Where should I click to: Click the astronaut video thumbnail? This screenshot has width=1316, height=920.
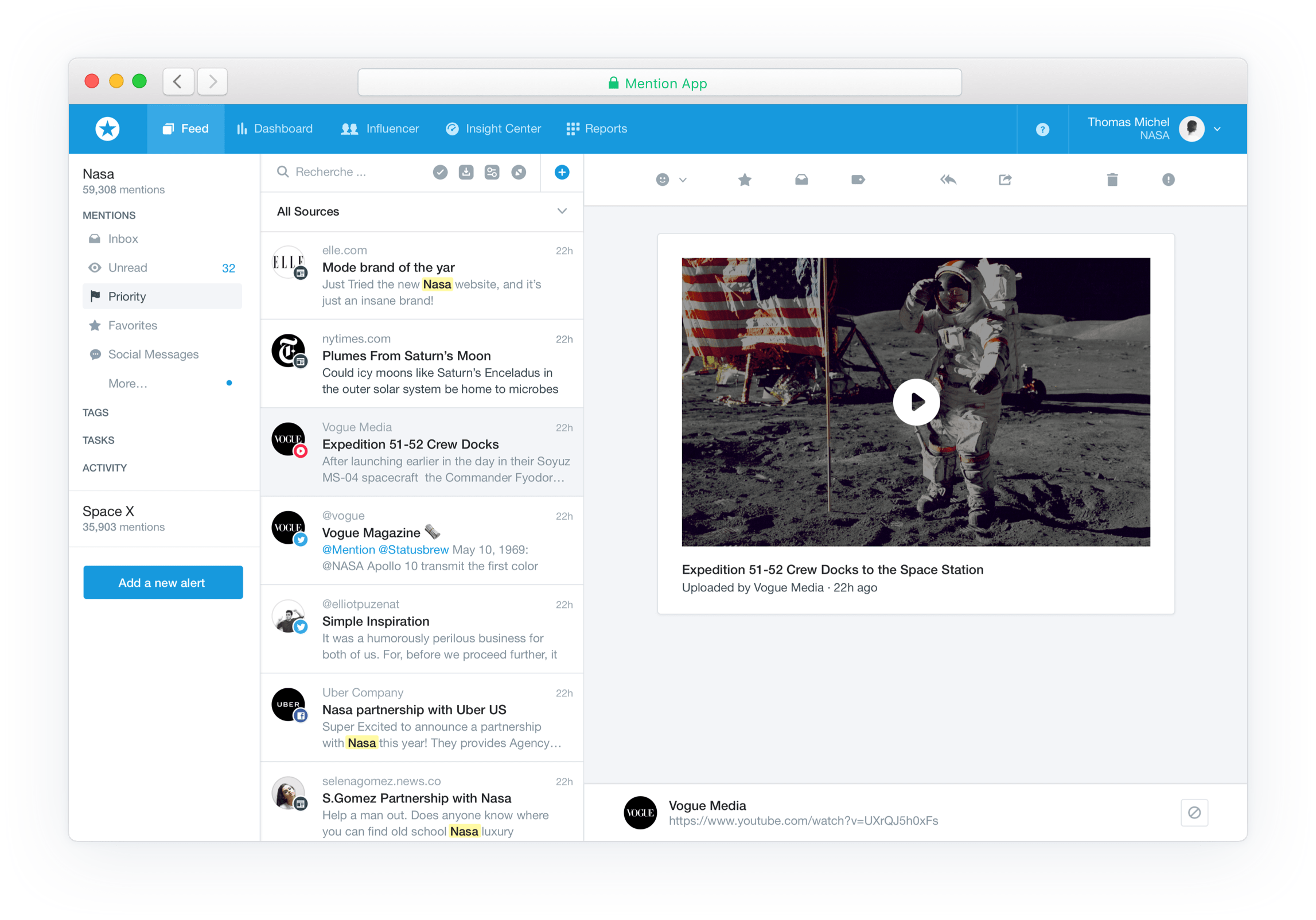tap(916, 402)
